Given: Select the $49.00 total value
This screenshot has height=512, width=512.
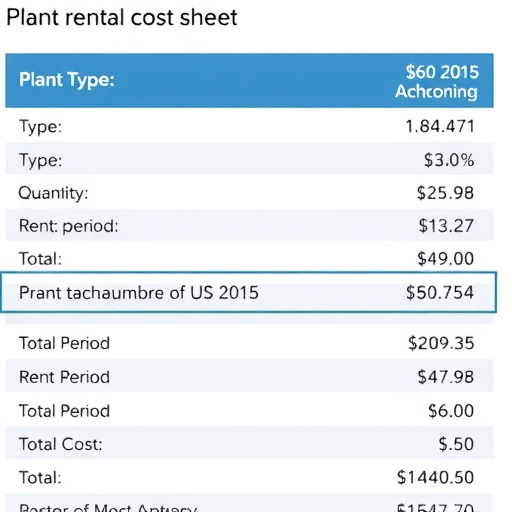Looking at the screenshot, I should point(446,259).
